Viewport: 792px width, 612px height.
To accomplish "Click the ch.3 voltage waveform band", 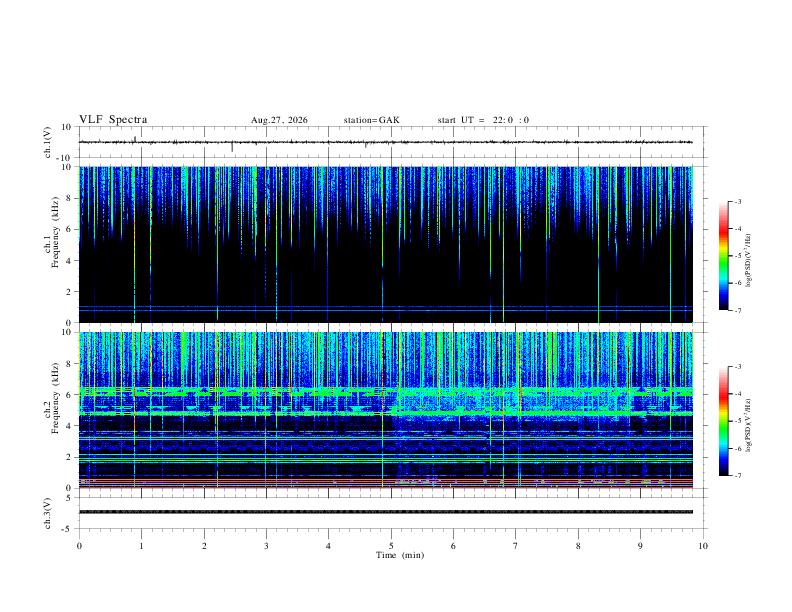I will pyautogui.click(x=385, y=512).
